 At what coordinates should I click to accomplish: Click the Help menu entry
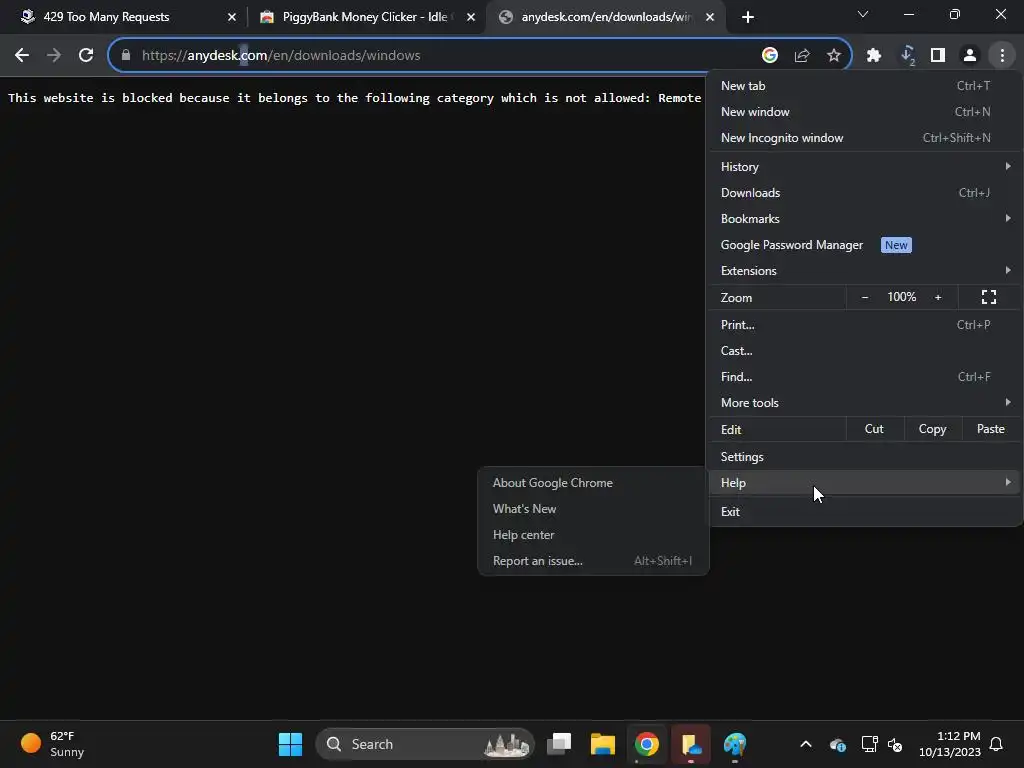[x=865, y=483]
